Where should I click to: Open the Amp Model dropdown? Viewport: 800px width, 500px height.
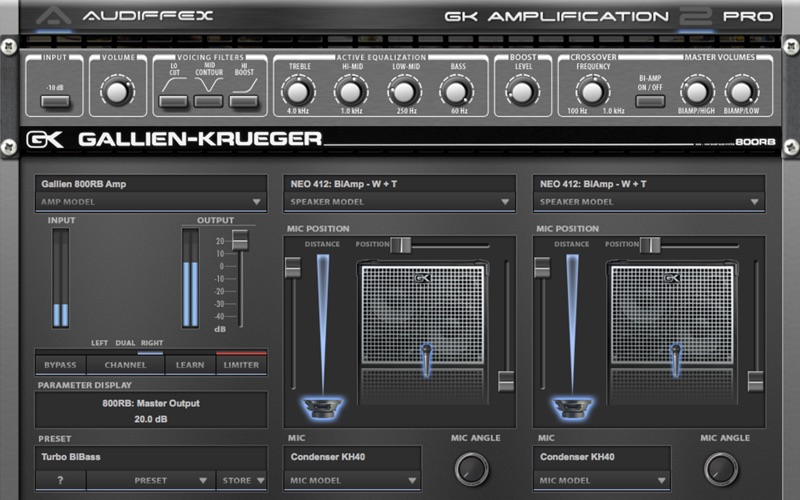coord(151,202)
